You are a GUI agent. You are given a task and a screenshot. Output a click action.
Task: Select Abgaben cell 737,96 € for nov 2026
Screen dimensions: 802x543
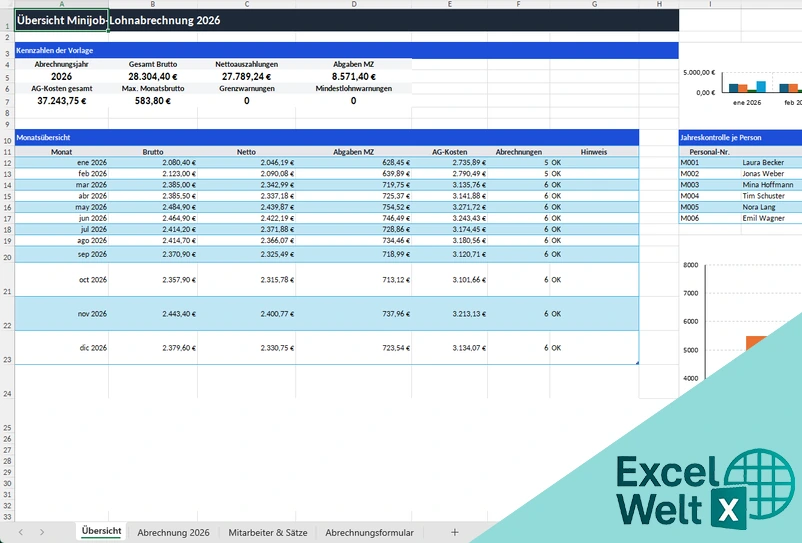[x=353, y=314]
